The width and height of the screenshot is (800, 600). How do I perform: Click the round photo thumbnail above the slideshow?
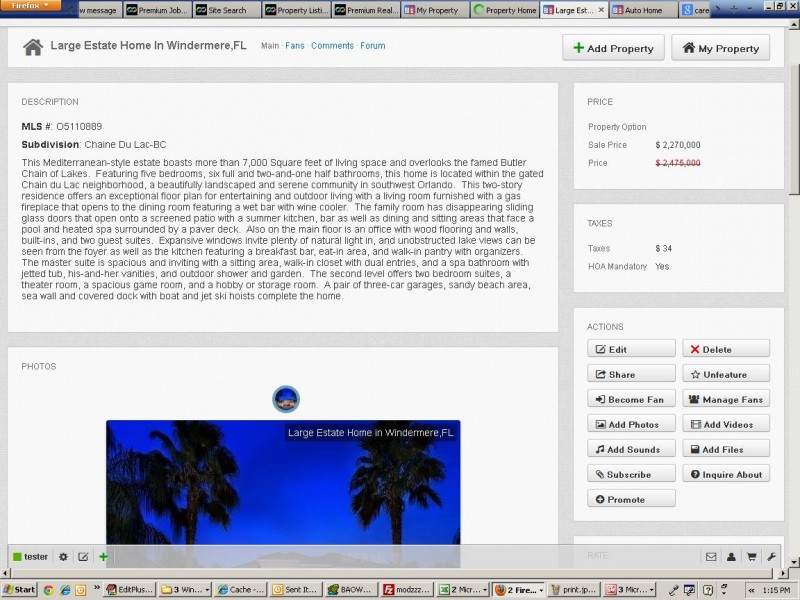pos(286,399)
